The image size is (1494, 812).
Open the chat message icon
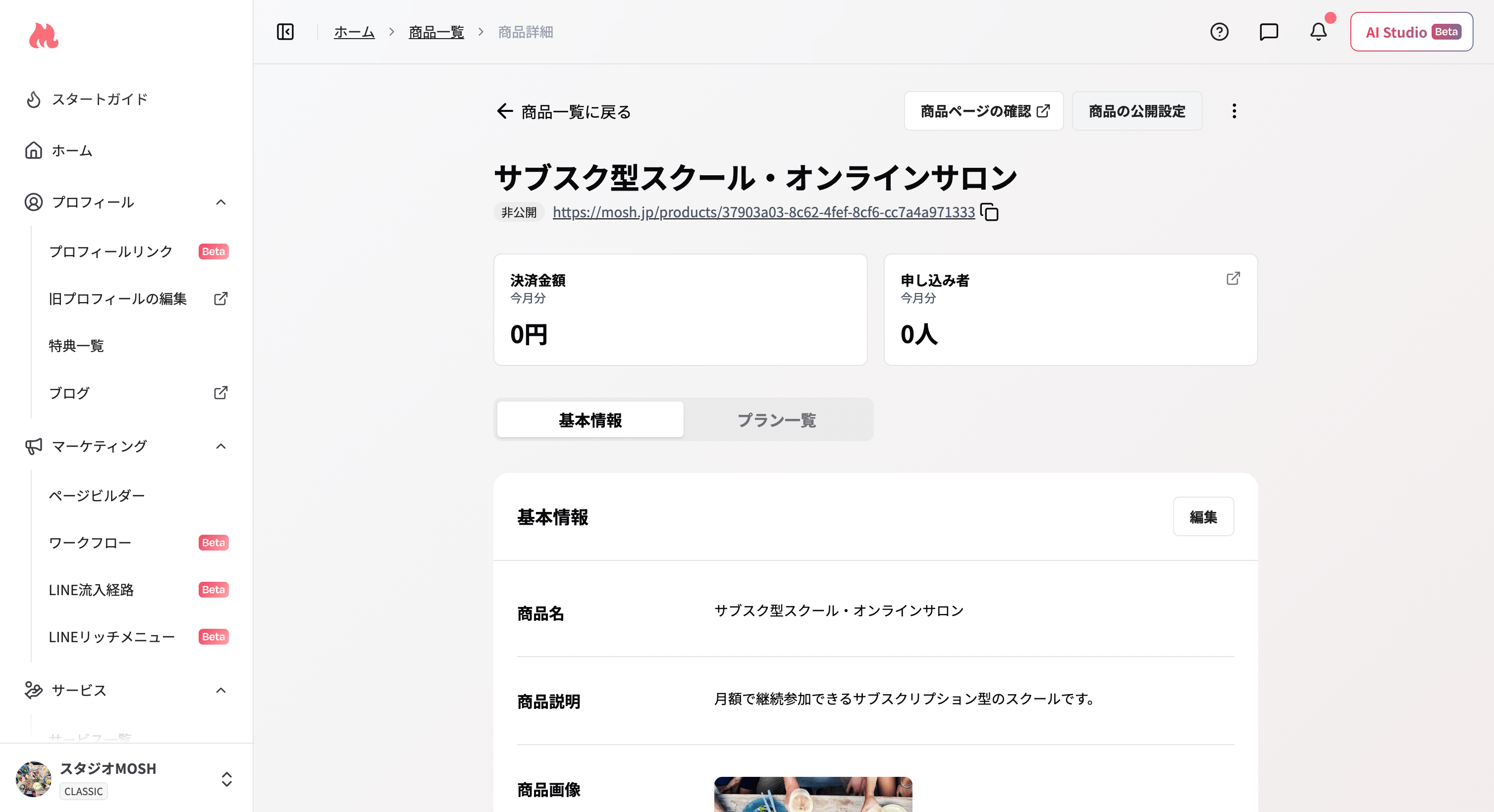point(1269,32)
